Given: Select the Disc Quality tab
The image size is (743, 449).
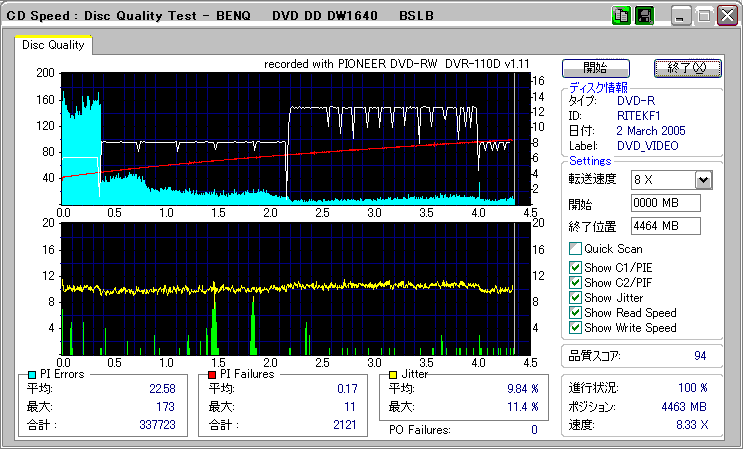Looking at the screenshot, I should (x=53, y=45).
